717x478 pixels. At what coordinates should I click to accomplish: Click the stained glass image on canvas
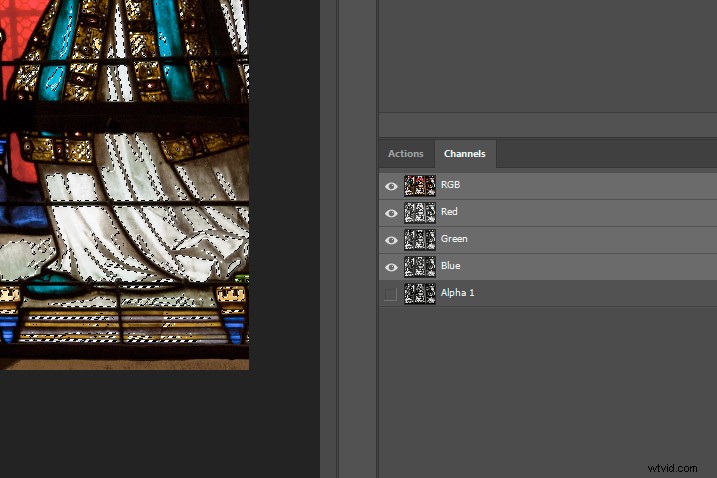click(x=124, y=185)
